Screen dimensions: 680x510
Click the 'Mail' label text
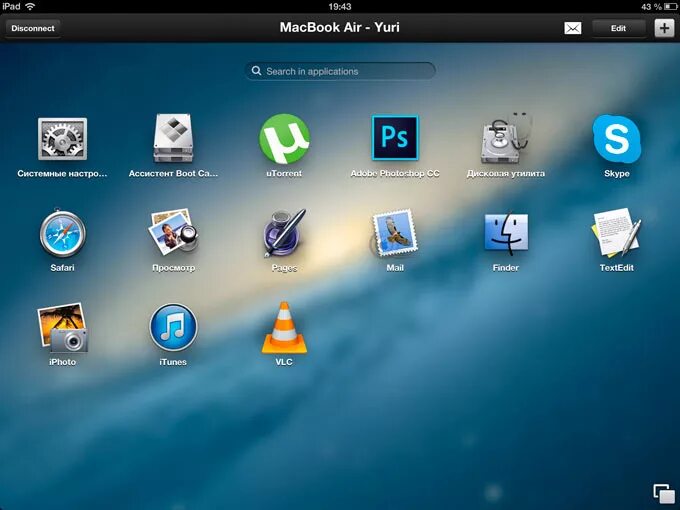(395, 268)
